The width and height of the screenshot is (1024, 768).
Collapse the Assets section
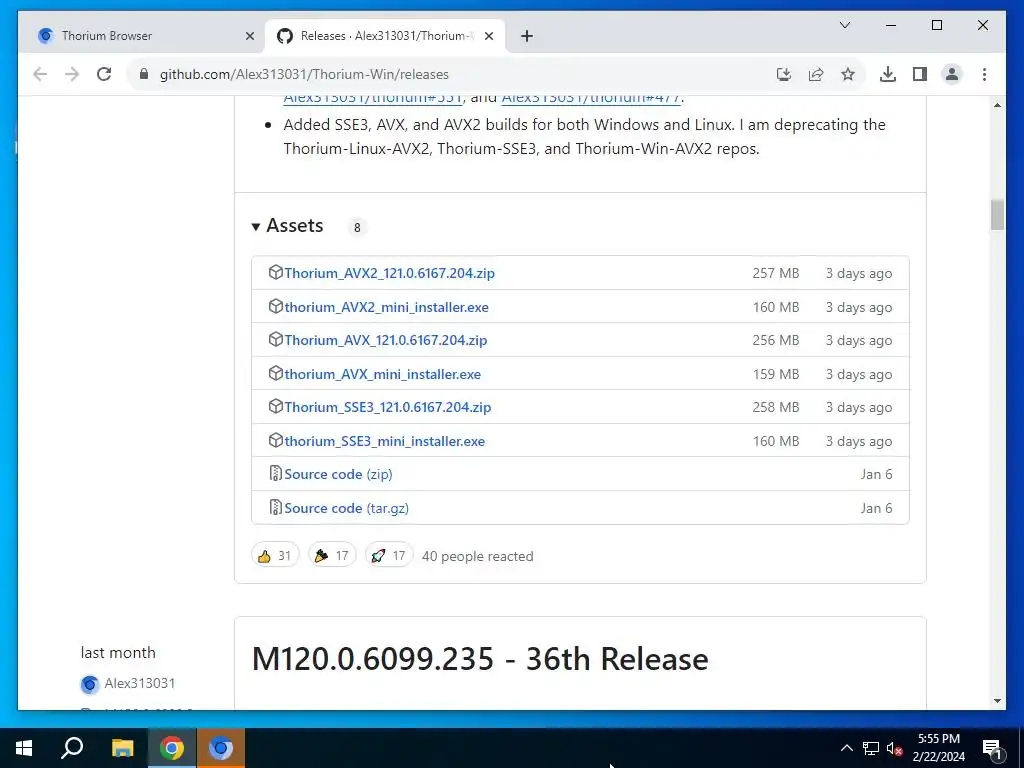pyautogui.click(x=287, y=226)
